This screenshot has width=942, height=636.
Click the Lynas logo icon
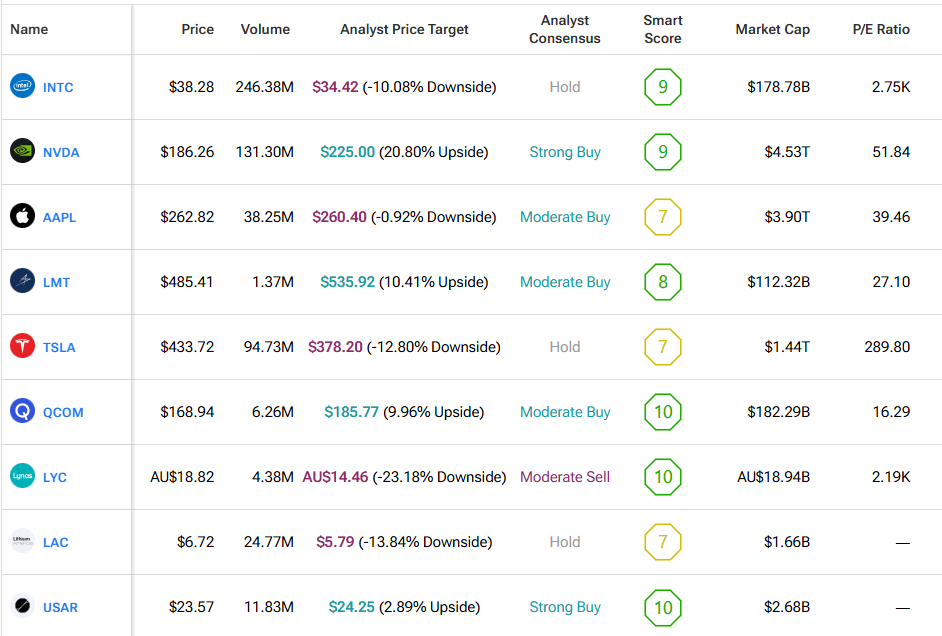[22, 477]
